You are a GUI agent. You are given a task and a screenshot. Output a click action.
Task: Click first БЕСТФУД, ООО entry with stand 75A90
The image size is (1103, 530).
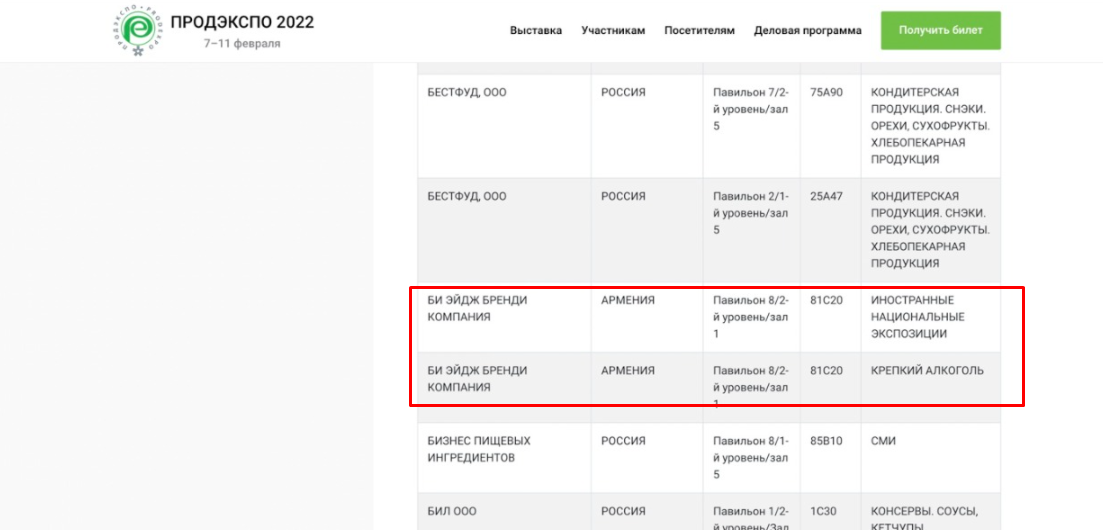point(467,92)
